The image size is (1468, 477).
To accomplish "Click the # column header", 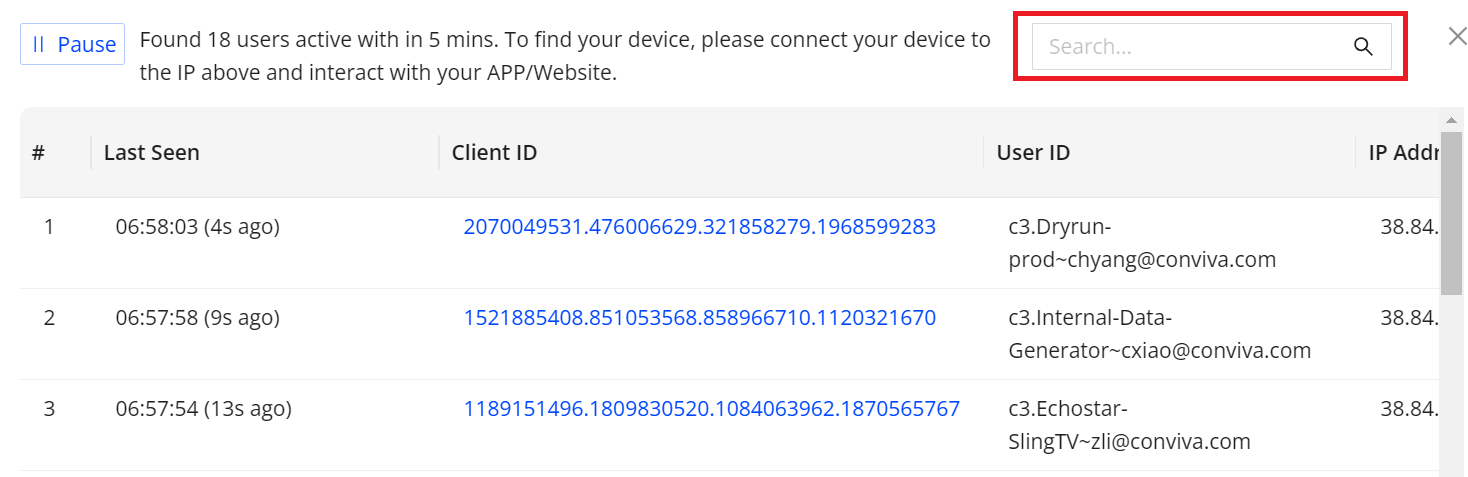I will (x=38, y=153).
